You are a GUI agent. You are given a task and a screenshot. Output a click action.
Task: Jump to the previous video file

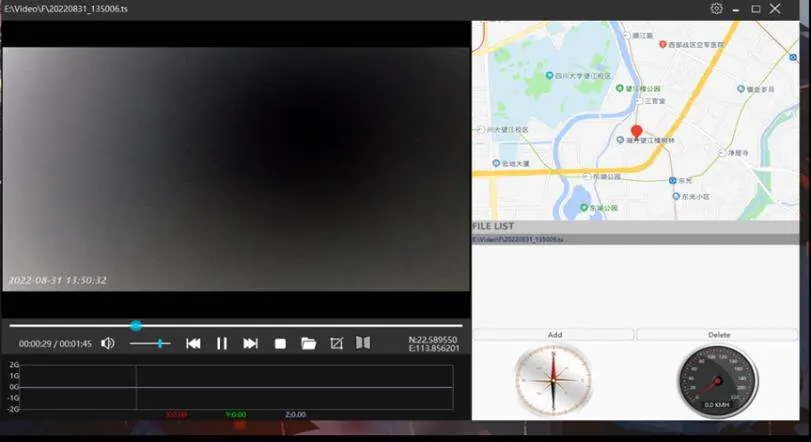tap(193, 343)
